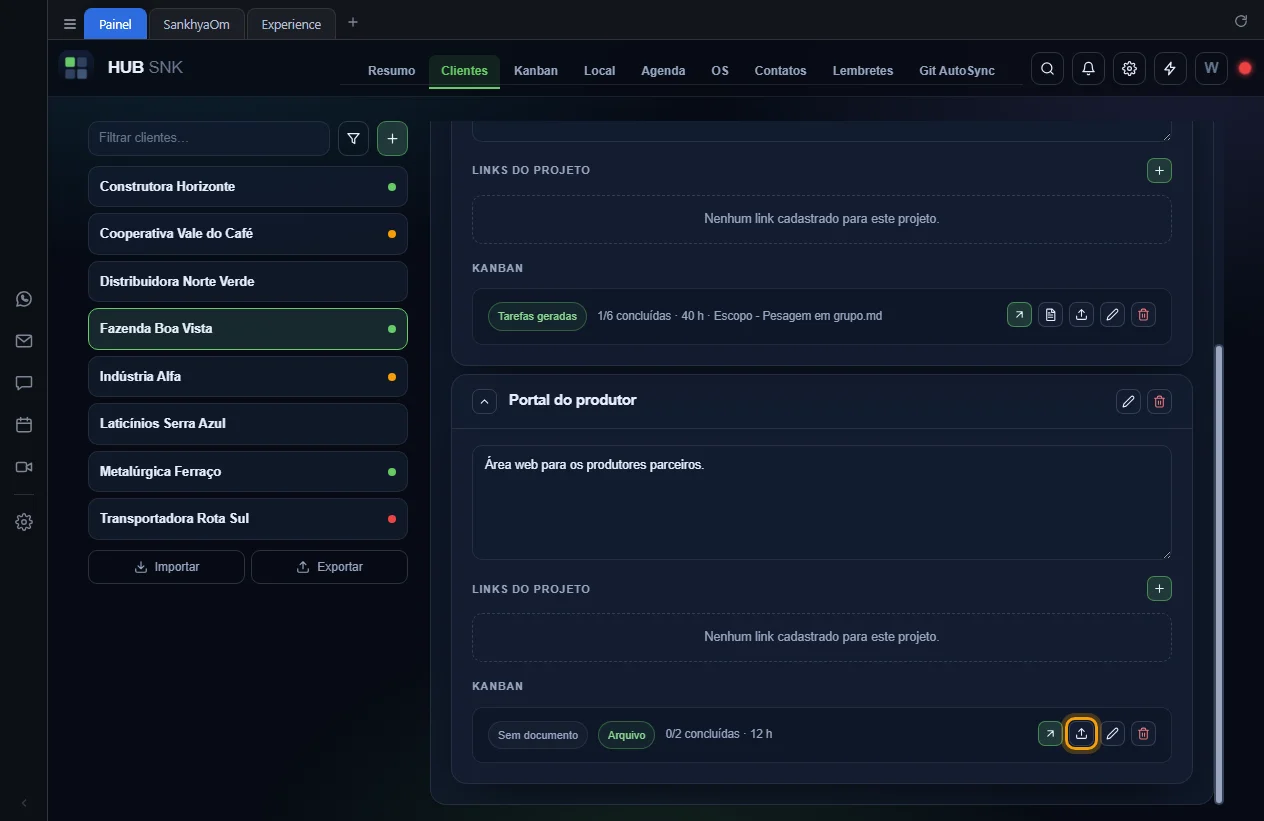Focus the Filtrar clientes search field
Image resolution: width=1264 pixels, height=821 pixels.
coord(209,138)
